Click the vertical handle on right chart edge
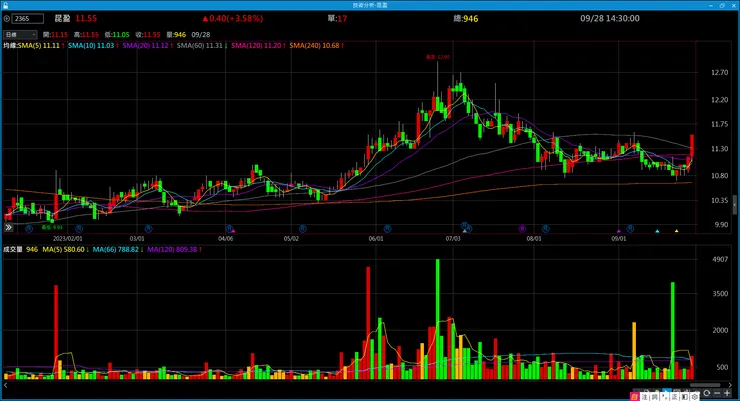 (734, 205)
